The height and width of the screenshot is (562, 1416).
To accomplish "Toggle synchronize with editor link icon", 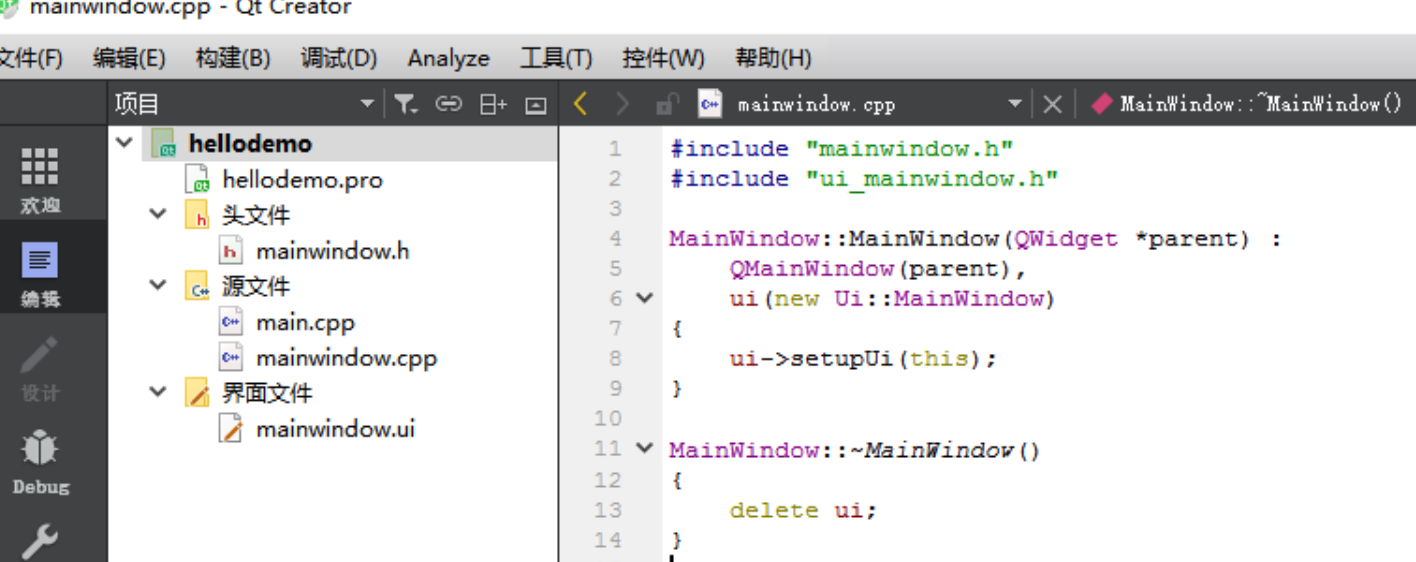I will tap(450, 104).
